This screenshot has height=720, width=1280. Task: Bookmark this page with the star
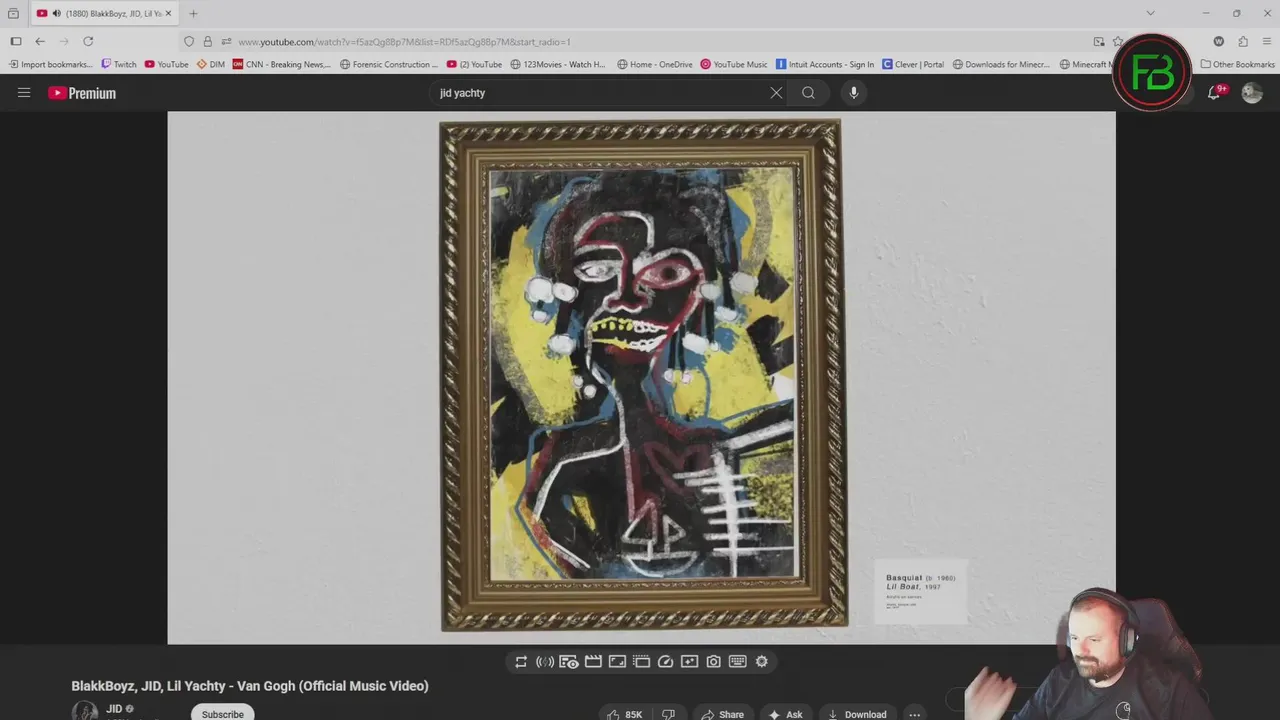point(1118,42)
